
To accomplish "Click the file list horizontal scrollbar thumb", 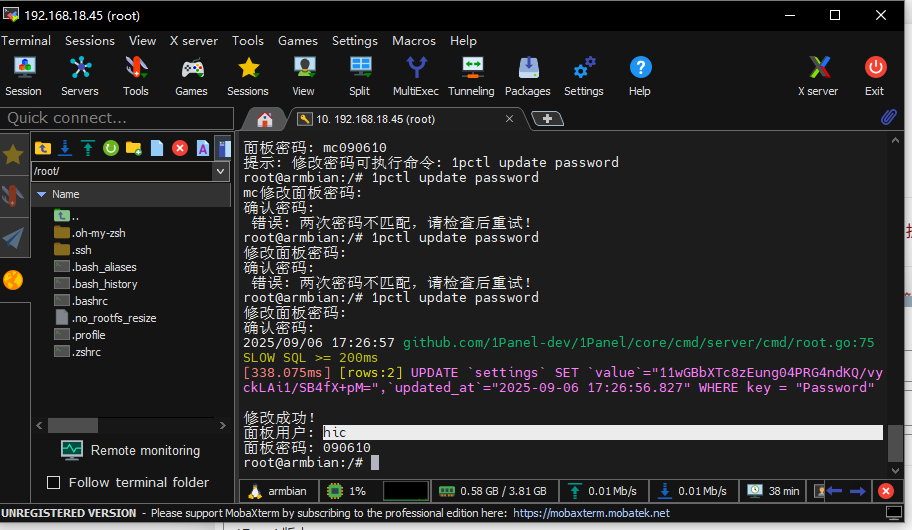I will pyautogui.click(x=73, y=425).
